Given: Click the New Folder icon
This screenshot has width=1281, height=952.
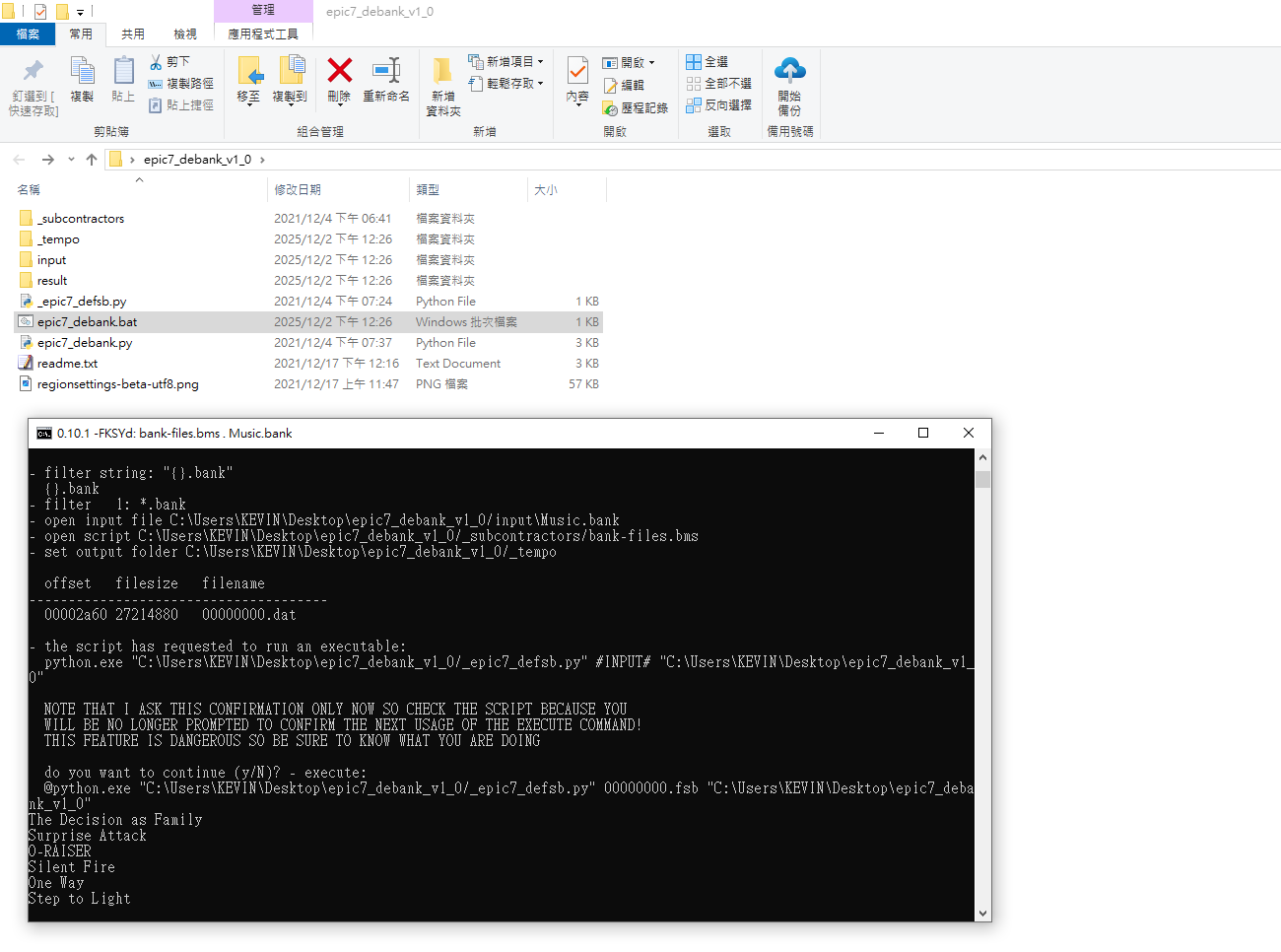Looking at the screenshot, I should 442,71.
